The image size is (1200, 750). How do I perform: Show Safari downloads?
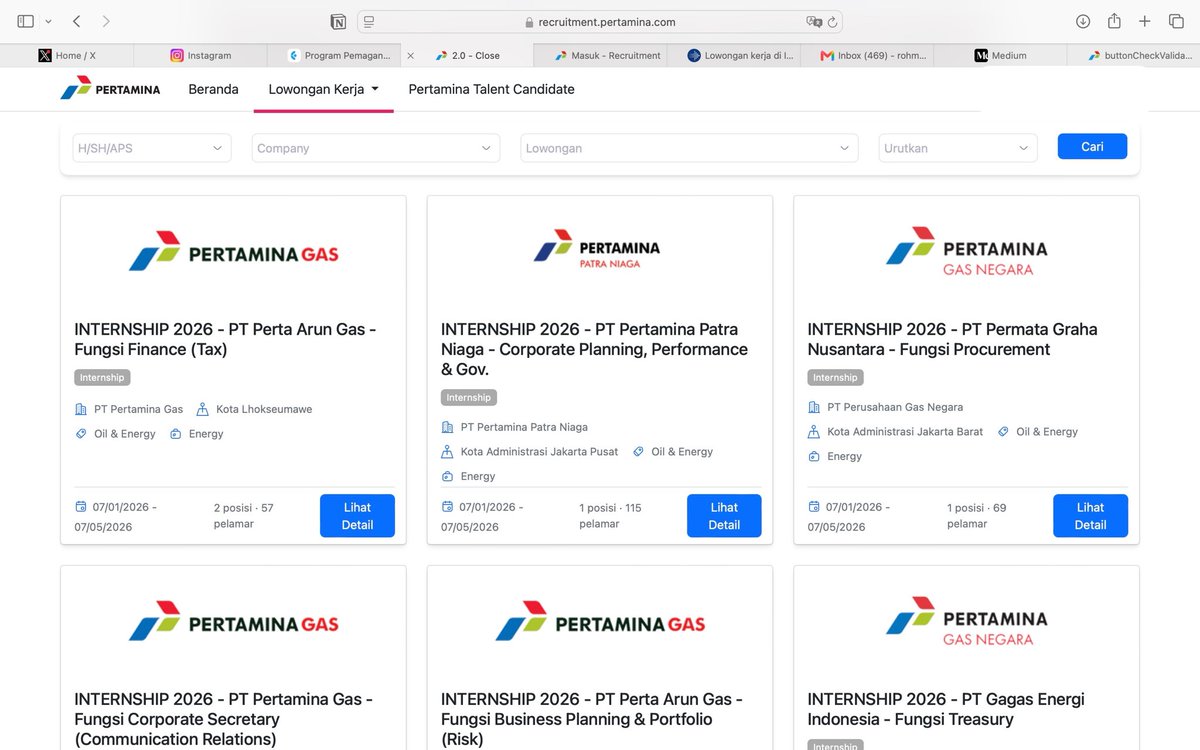(1083, 21)
